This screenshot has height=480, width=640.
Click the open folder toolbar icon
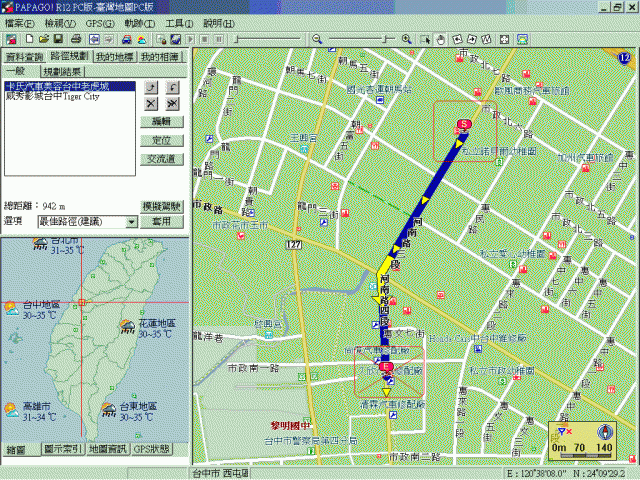[x=44, y=39]
